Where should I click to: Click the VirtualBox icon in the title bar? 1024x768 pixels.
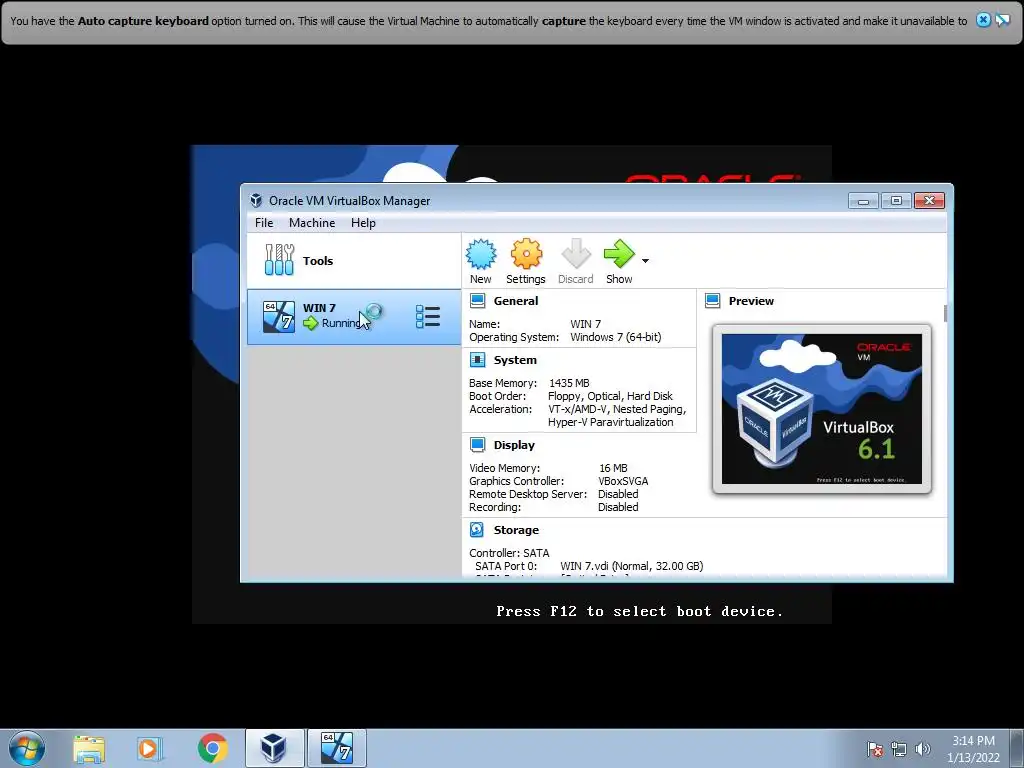click(256, 200)
